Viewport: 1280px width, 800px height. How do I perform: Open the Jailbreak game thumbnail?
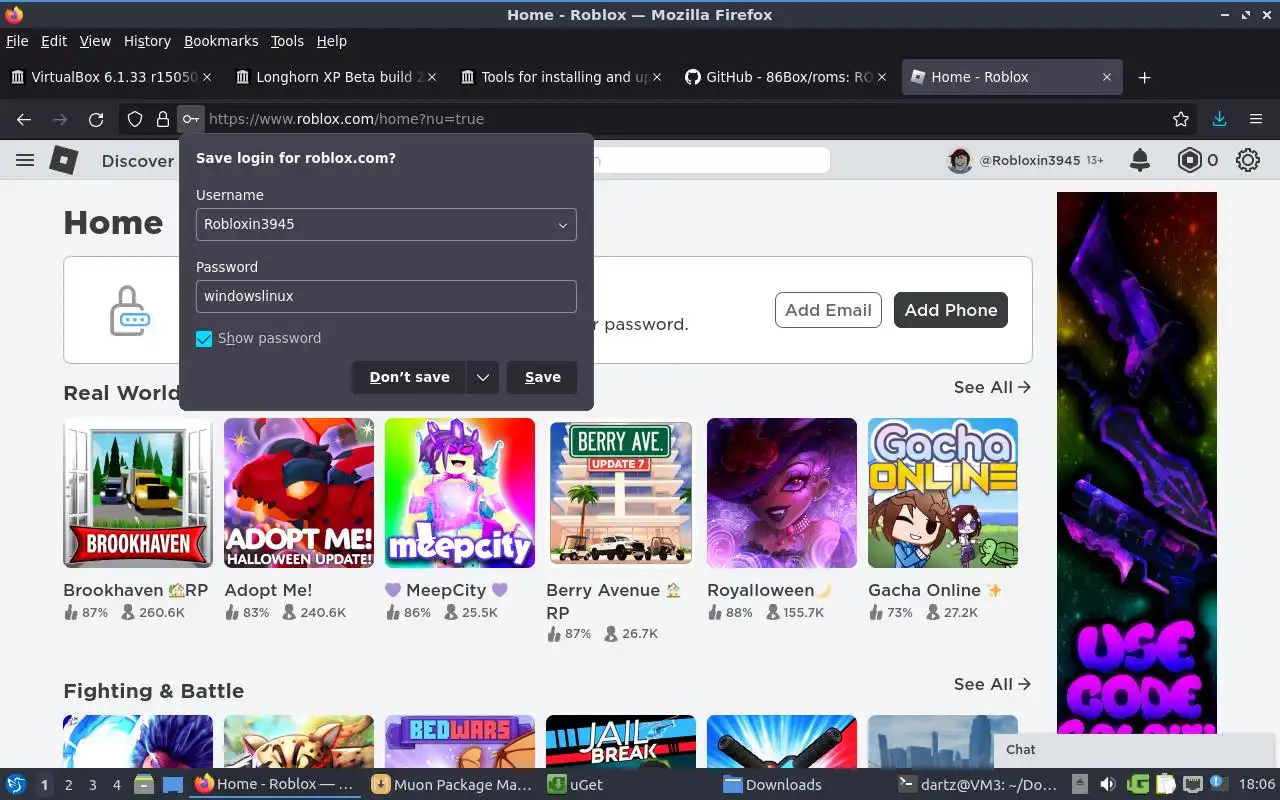(621, 741)
